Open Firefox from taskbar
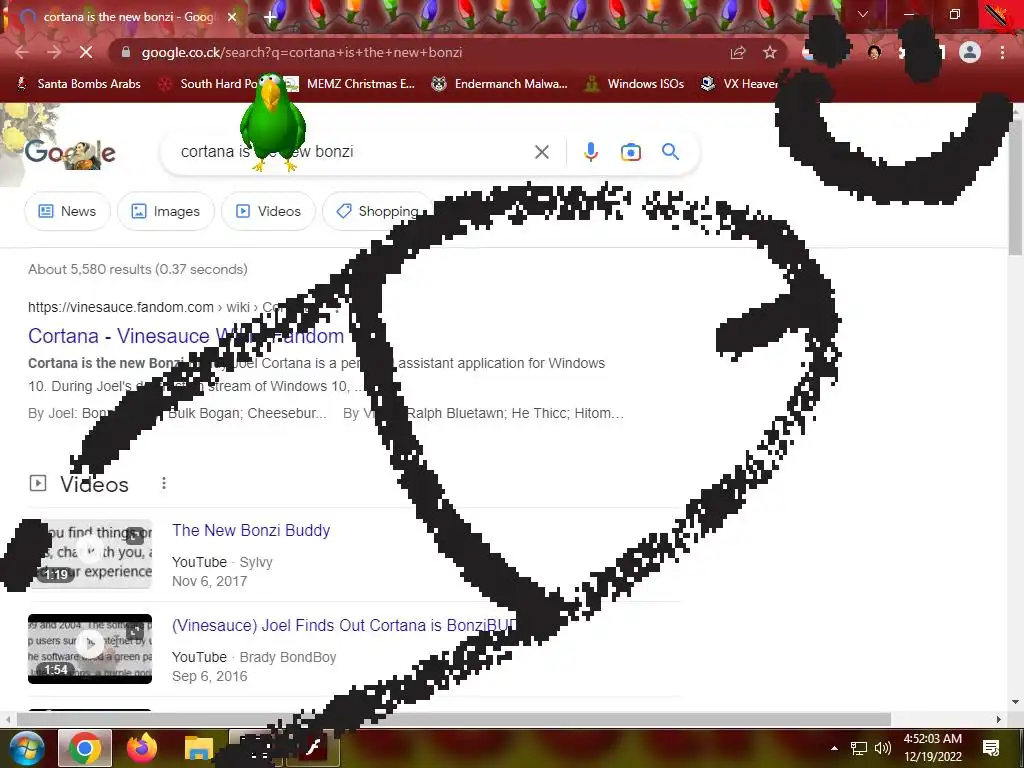This screenshot has height=768, width=1024. coord(142,748)
